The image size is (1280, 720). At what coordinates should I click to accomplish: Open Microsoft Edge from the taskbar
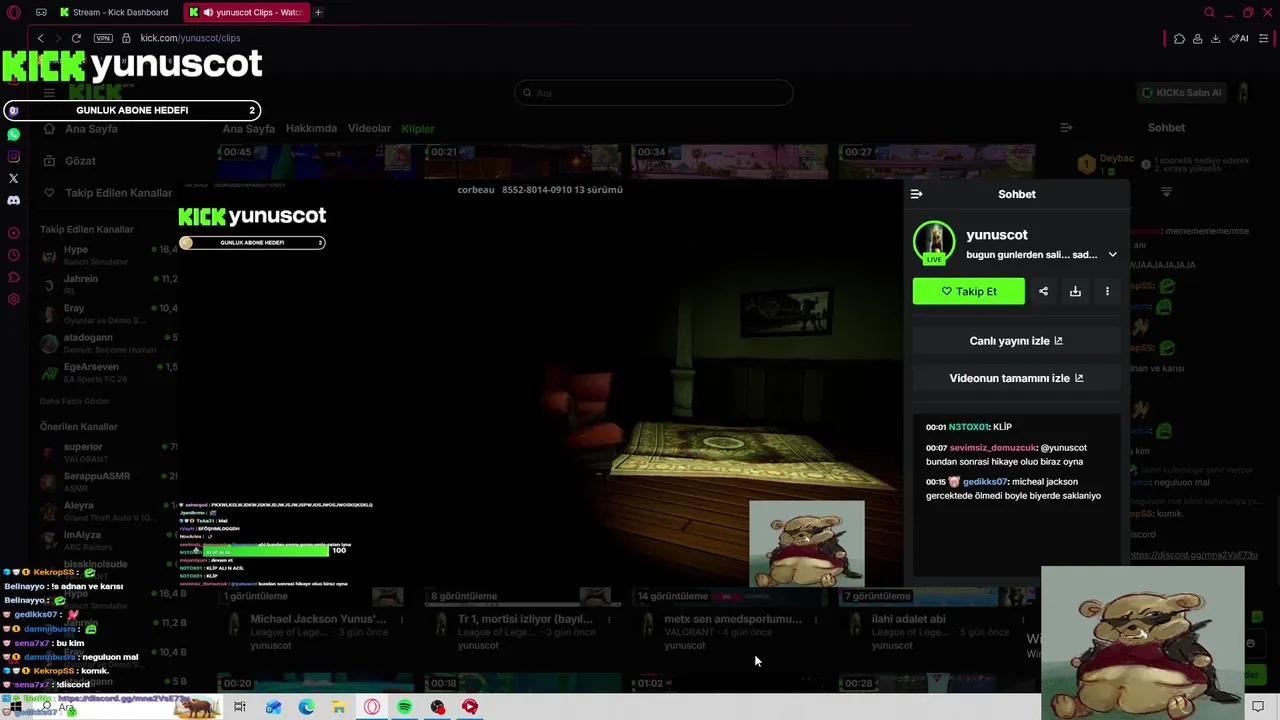click(306, 707)
